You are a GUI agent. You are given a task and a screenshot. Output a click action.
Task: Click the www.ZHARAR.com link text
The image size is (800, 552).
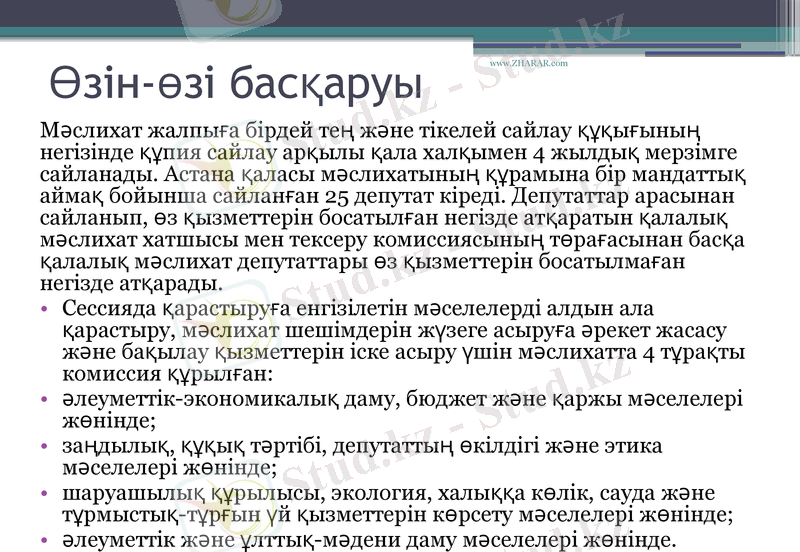(x=529, y=63)
